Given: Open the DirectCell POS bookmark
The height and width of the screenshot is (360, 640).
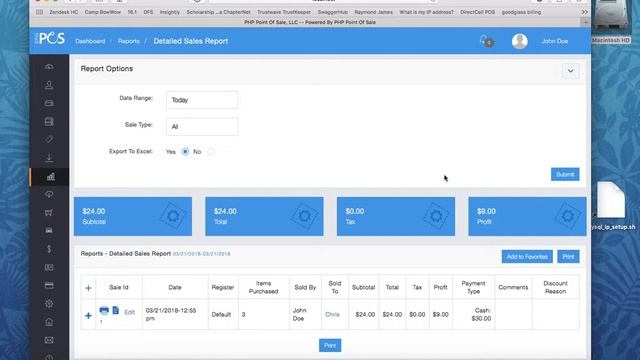Looking at the screenshot, I should [478, 12].
